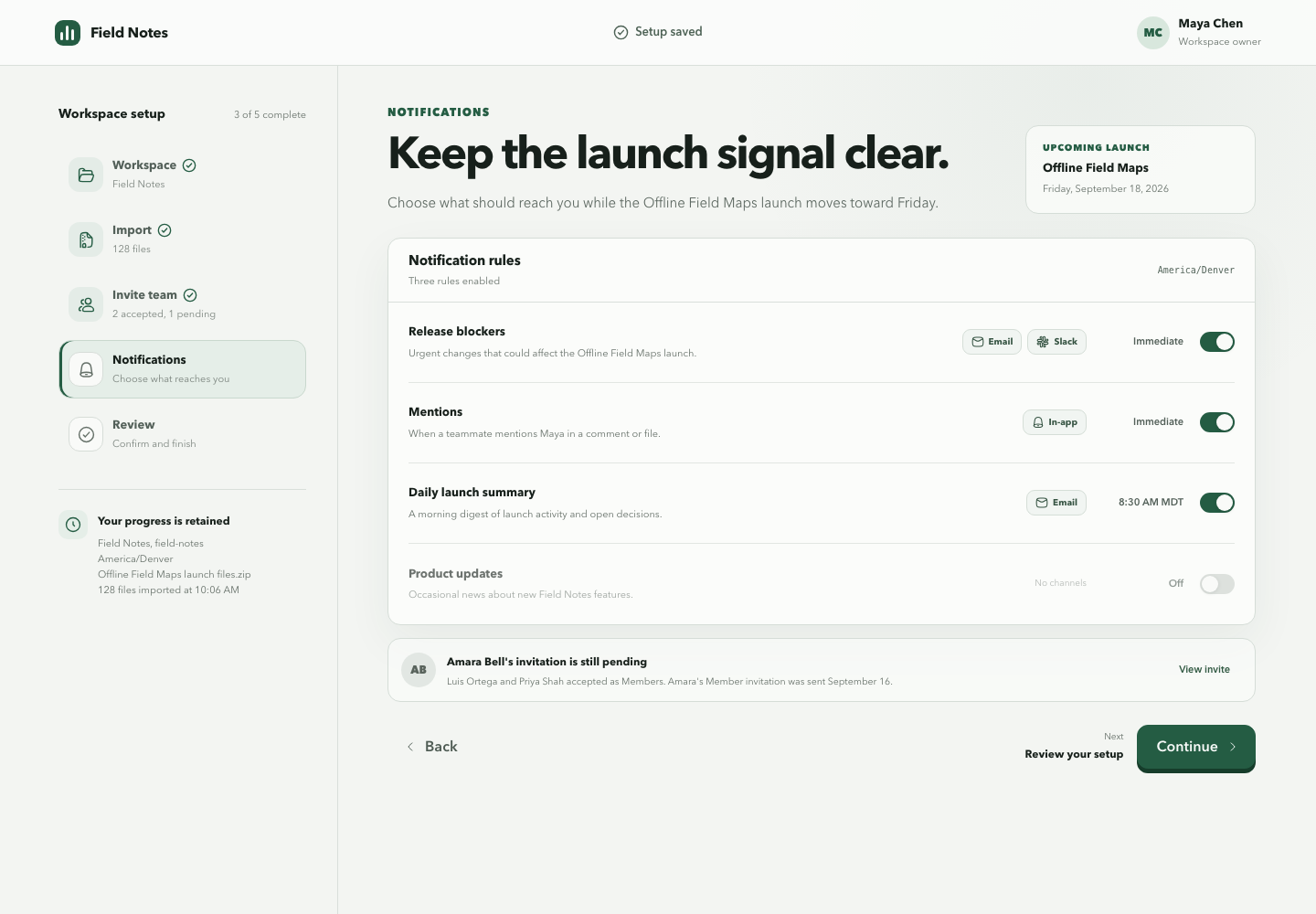Screen dimensions: 1316x914
Task: Click the 8:30 AM MDT delivery time
Action: (1151, 503)
